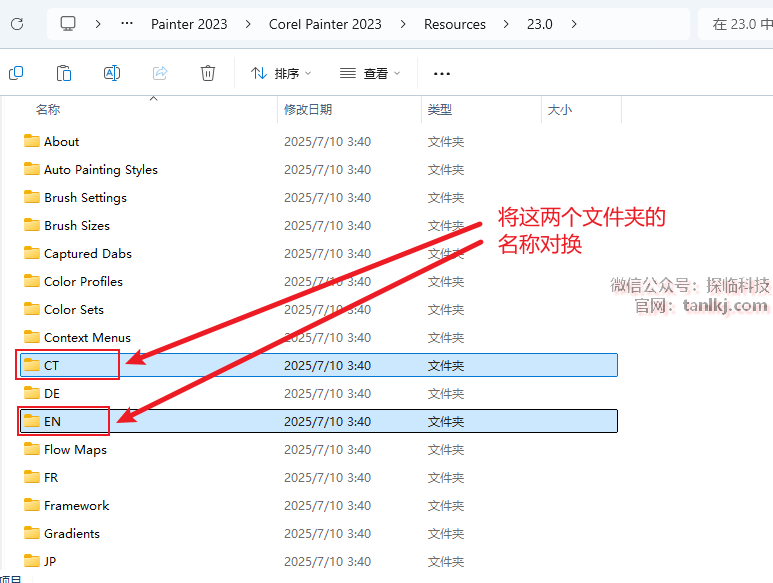Expand the breadcrumb ellipsis for hidden path
The width and height of the screenshot is (773, 583).
pos(126,24)
